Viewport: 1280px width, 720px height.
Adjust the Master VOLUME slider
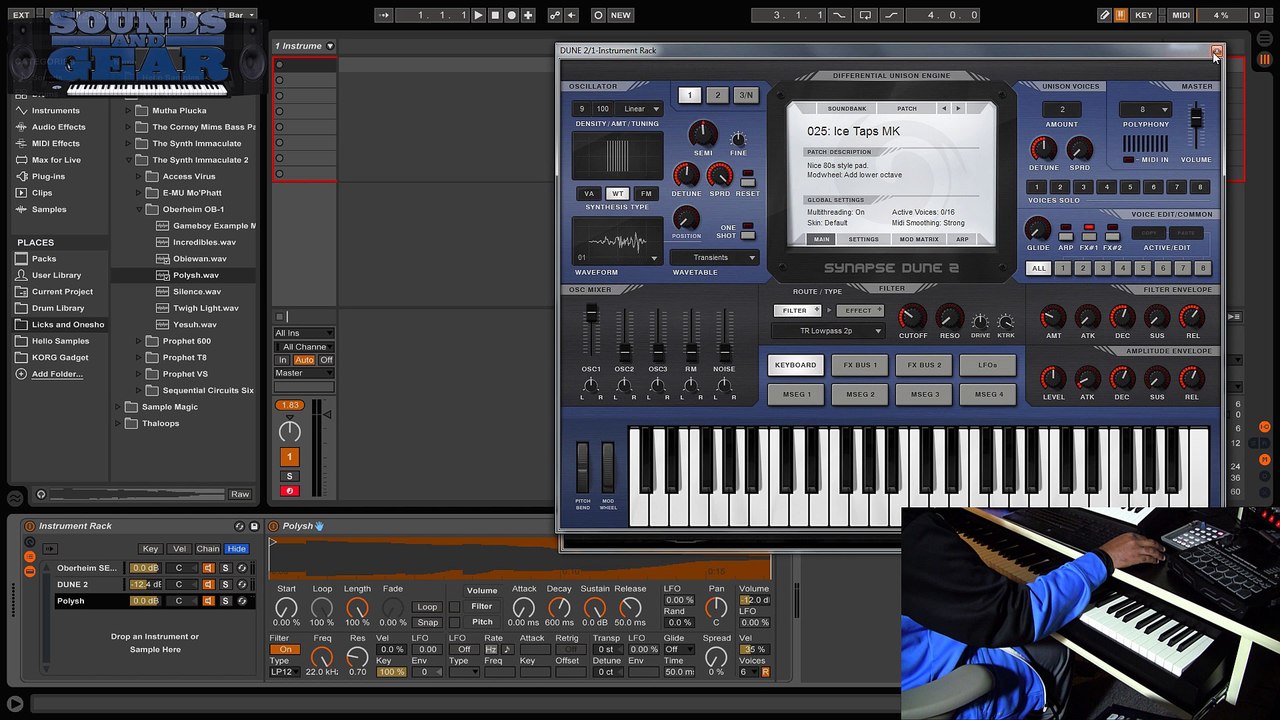pyautogui.click(x=1195, y=120)
